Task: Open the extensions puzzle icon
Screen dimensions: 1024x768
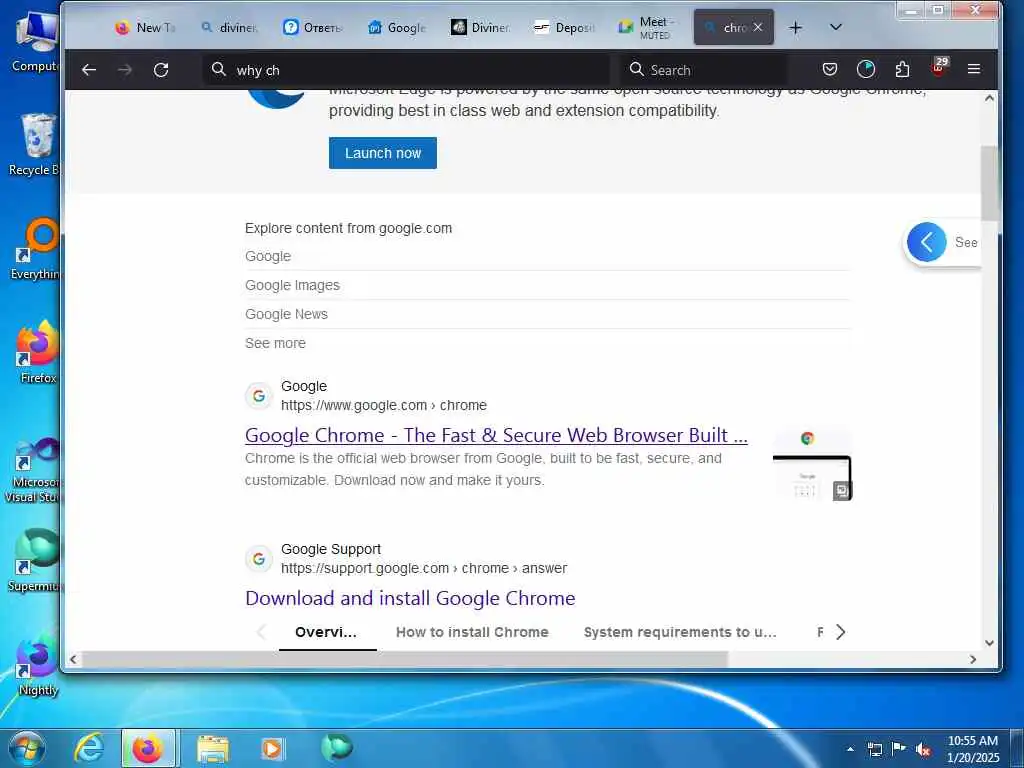Action: click(x=902, y=69)
